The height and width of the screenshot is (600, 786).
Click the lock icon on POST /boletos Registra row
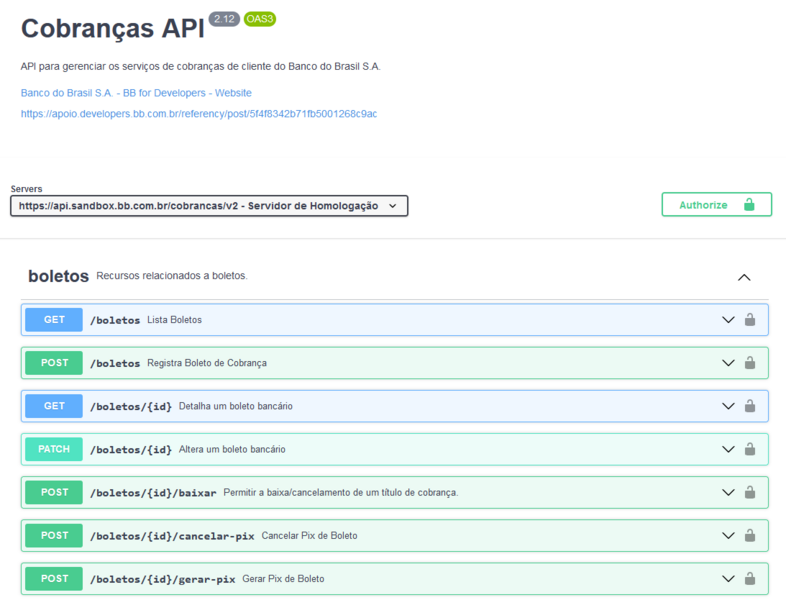tap(749, 363)
